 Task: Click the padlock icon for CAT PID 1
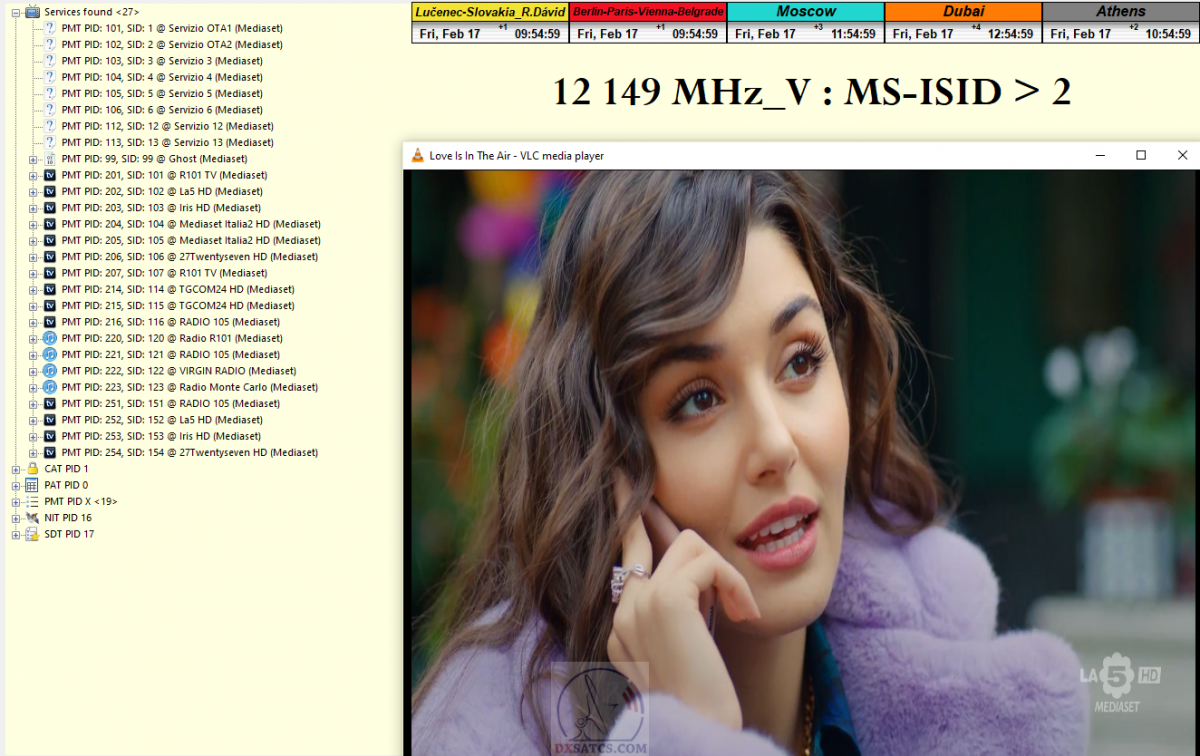point(32,469)
